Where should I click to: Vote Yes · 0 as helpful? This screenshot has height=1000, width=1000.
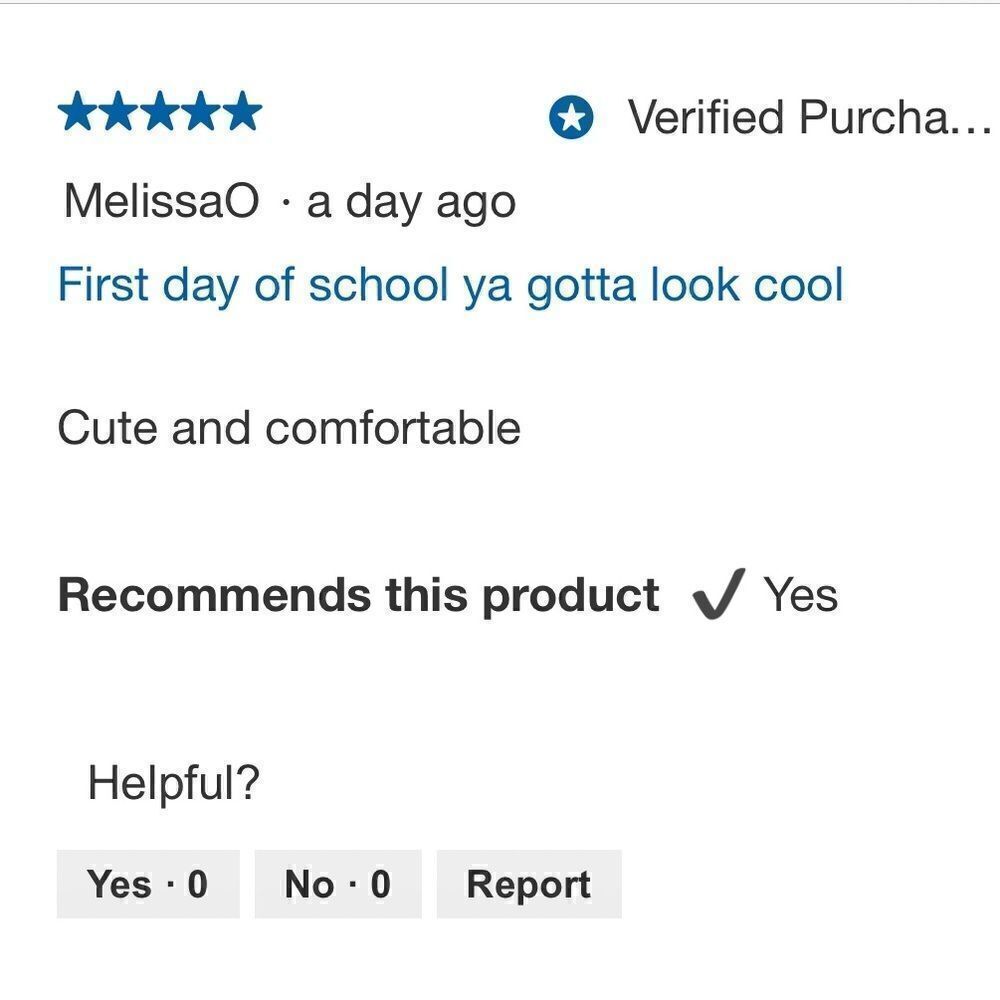click(x=148, y=884)
